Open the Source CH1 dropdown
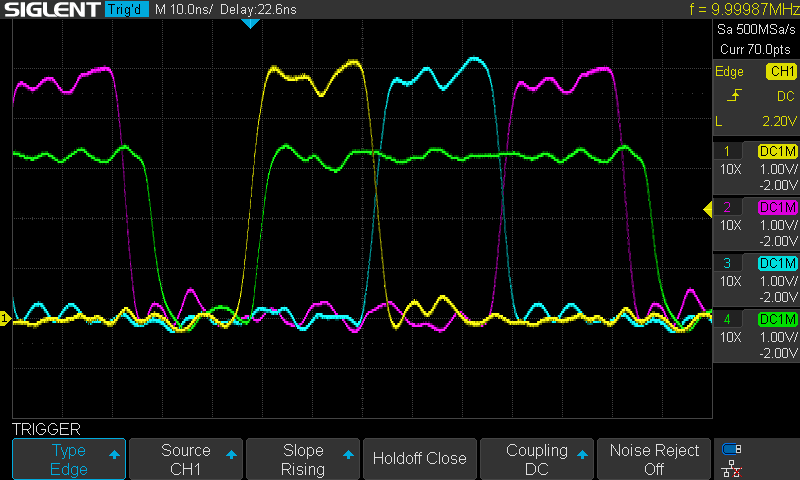 pos(186,459)
